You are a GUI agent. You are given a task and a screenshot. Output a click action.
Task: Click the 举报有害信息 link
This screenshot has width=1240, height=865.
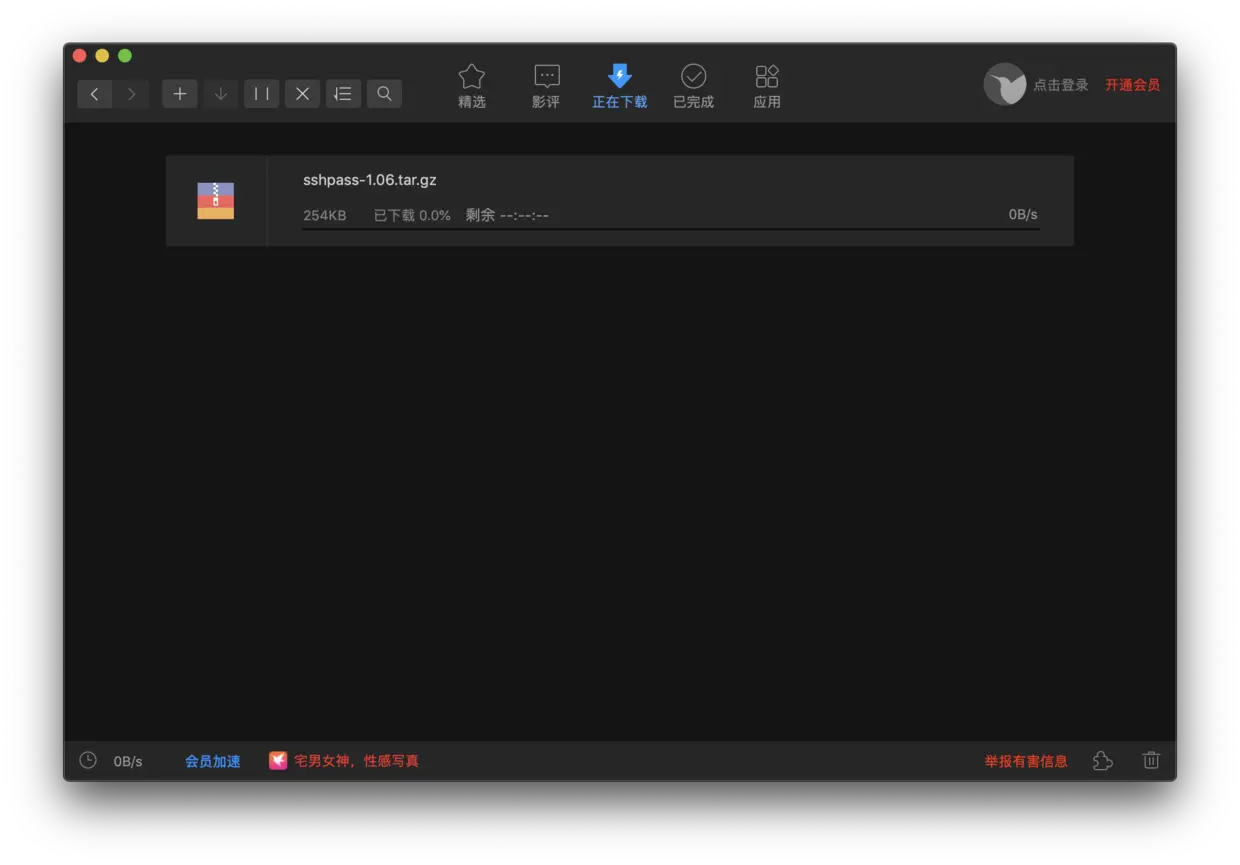(x=1026, y=761)
